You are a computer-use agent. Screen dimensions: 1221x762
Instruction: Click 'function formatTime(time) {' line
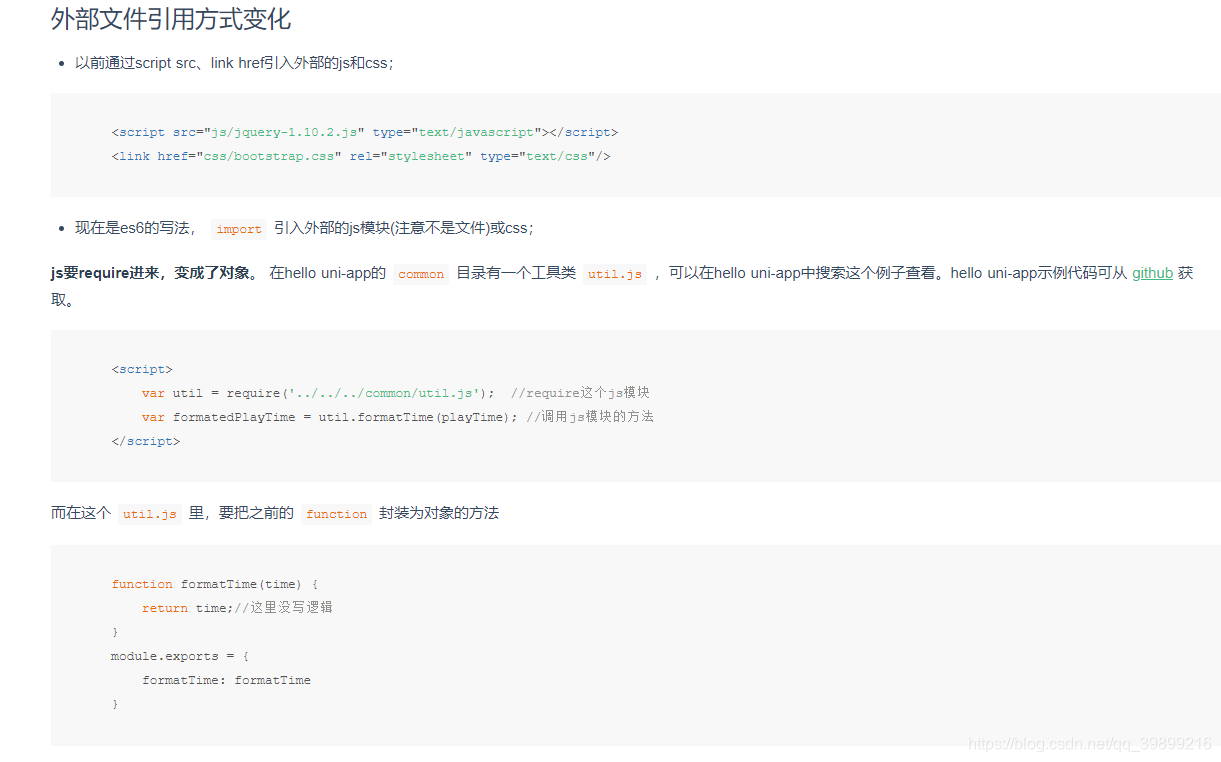pyautogui.click(x=215, y=584)
